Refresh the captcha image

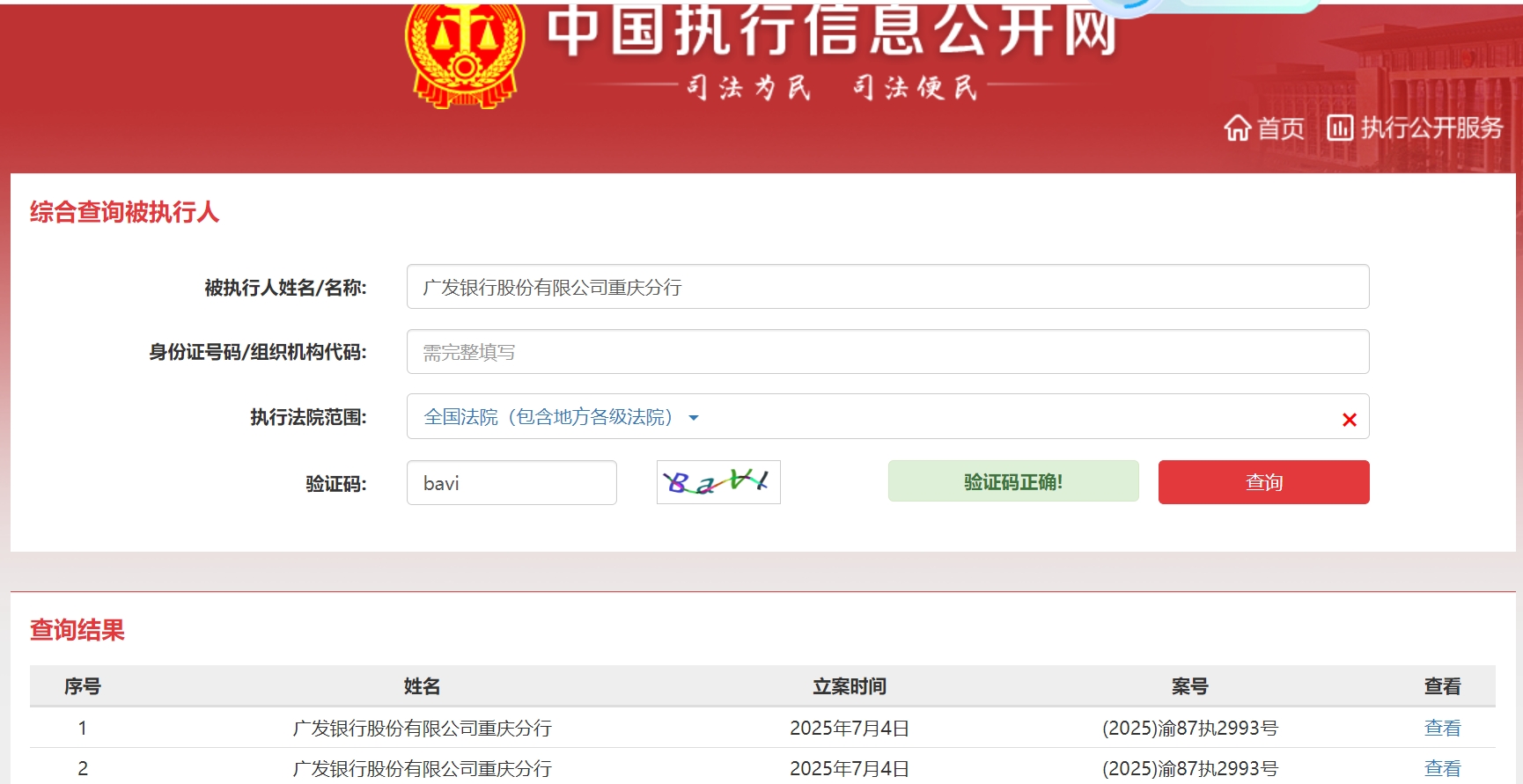point(718,482)
